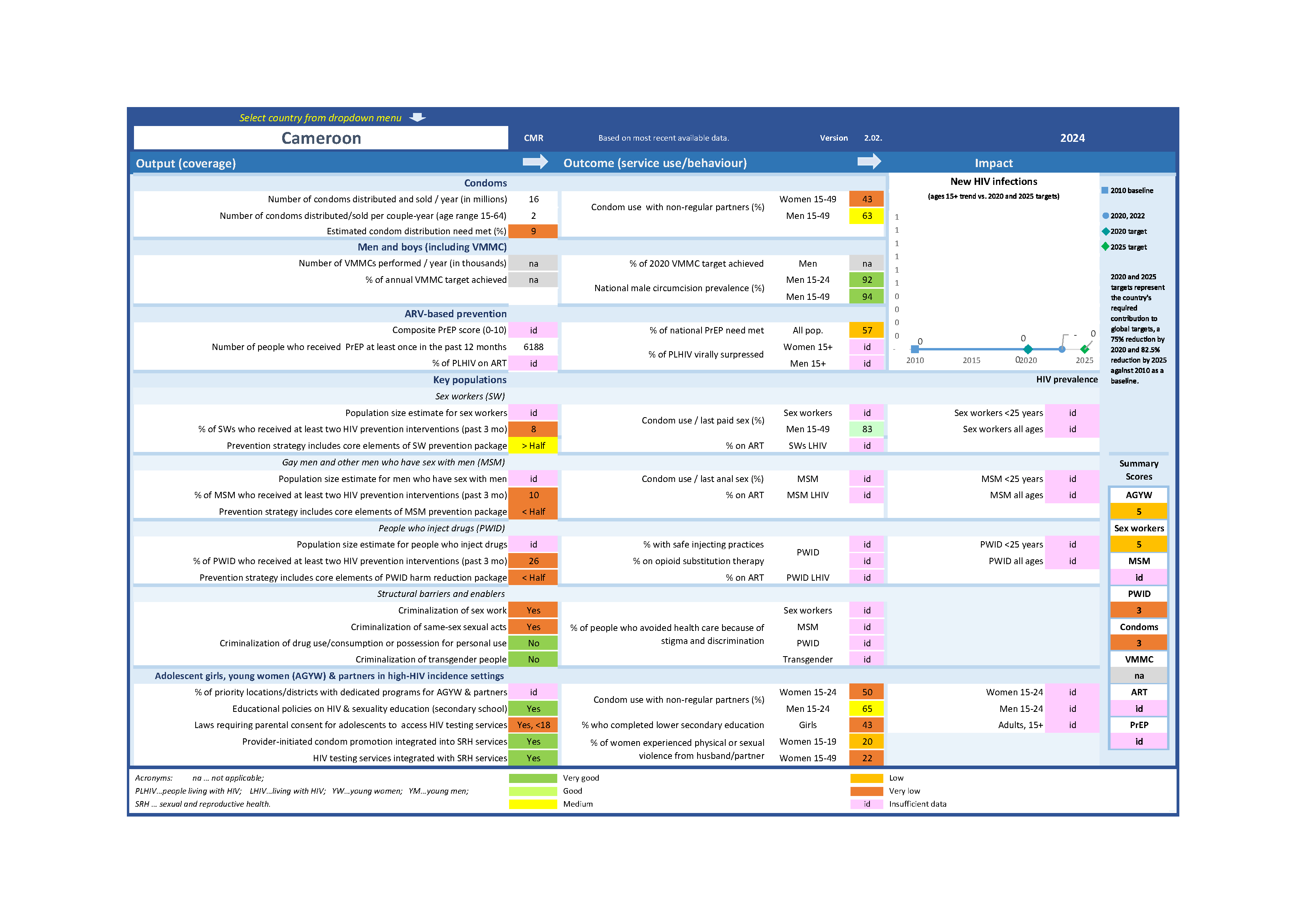Click Men 15-49 circumcision prevalence value 94
1307x924 pixels.
point(866,296)
